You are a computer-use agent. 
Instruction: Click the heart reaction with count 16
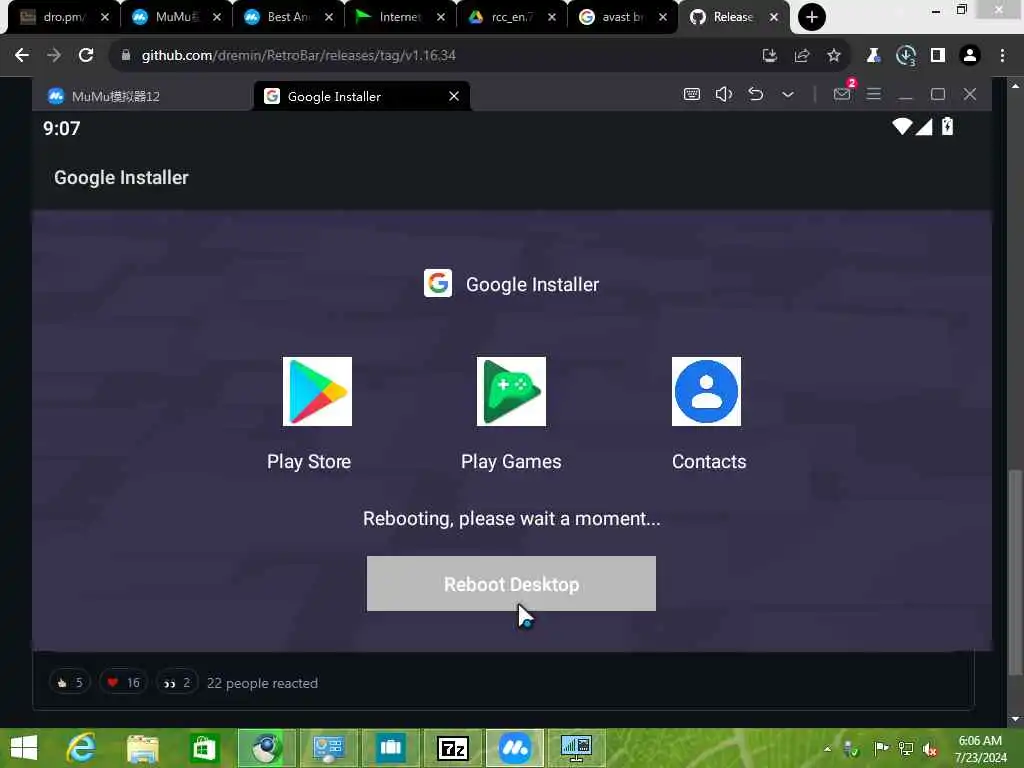tap(123, 682)
